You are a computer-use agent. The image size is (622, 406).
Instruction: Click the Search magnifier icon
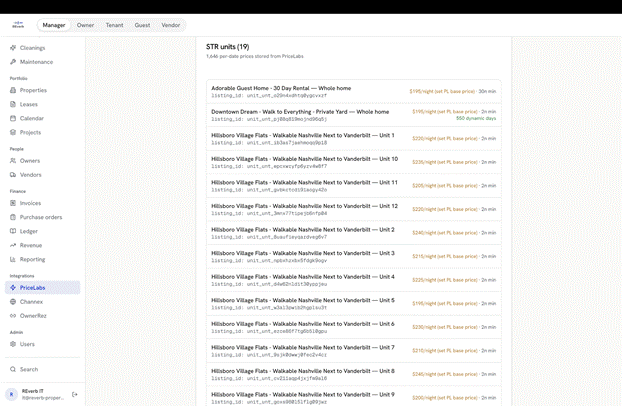tap(13, 369)
